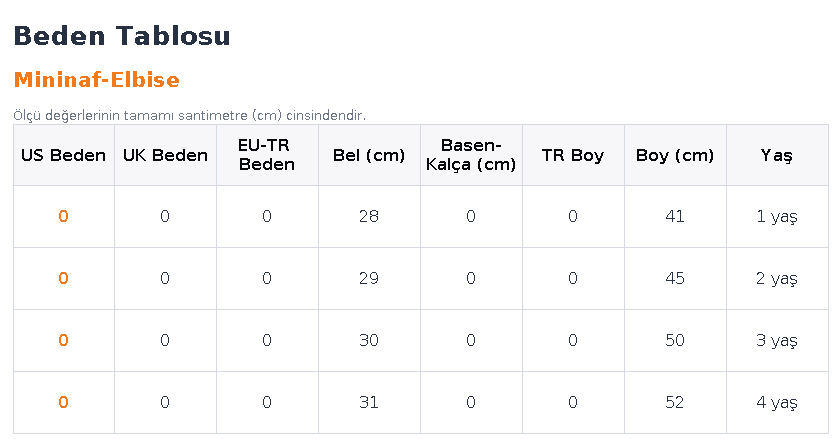Click the TR Boy column header
839x439 pixels.
[x=573, y=155]
